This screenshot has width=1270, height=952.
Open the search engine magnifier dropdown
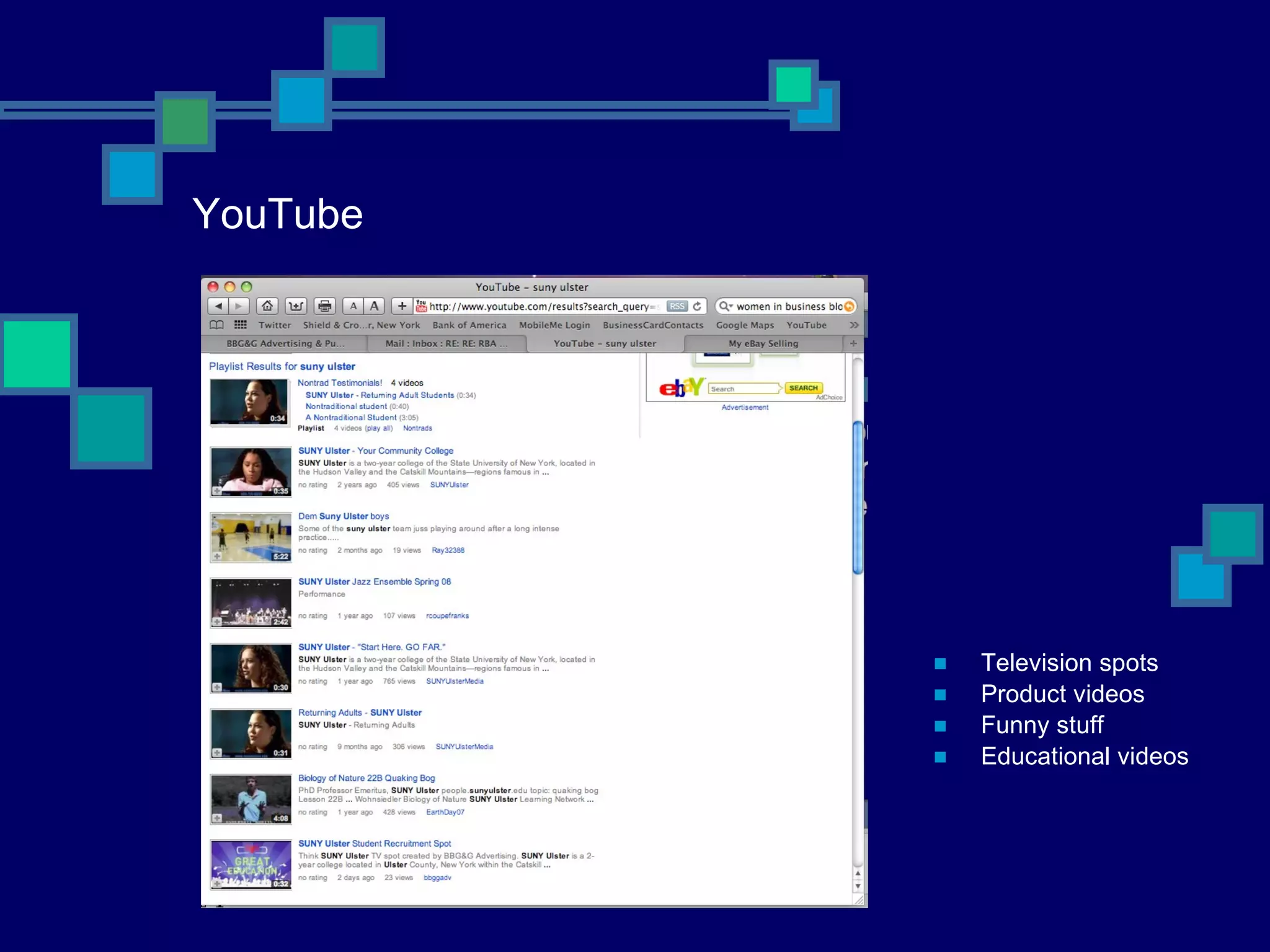click(x=726, y=306)
